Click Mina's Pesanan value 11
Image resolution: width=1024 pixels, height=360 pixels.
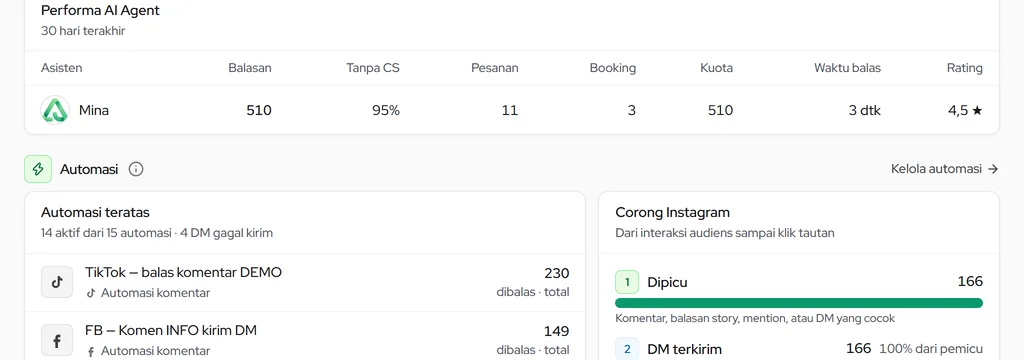coord(510,110)
